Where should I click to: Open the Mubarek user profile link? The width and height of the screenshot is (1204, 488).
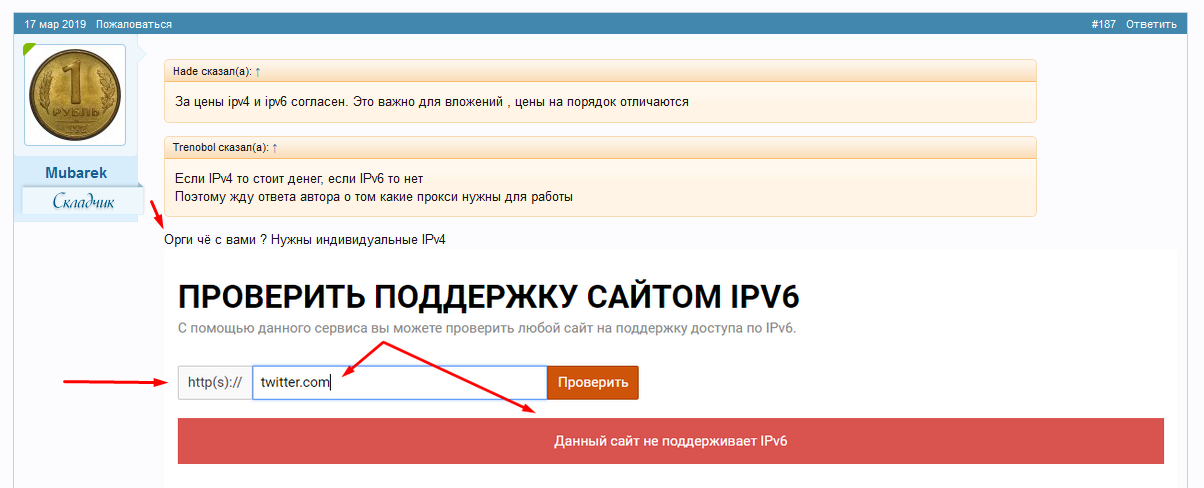76,173
